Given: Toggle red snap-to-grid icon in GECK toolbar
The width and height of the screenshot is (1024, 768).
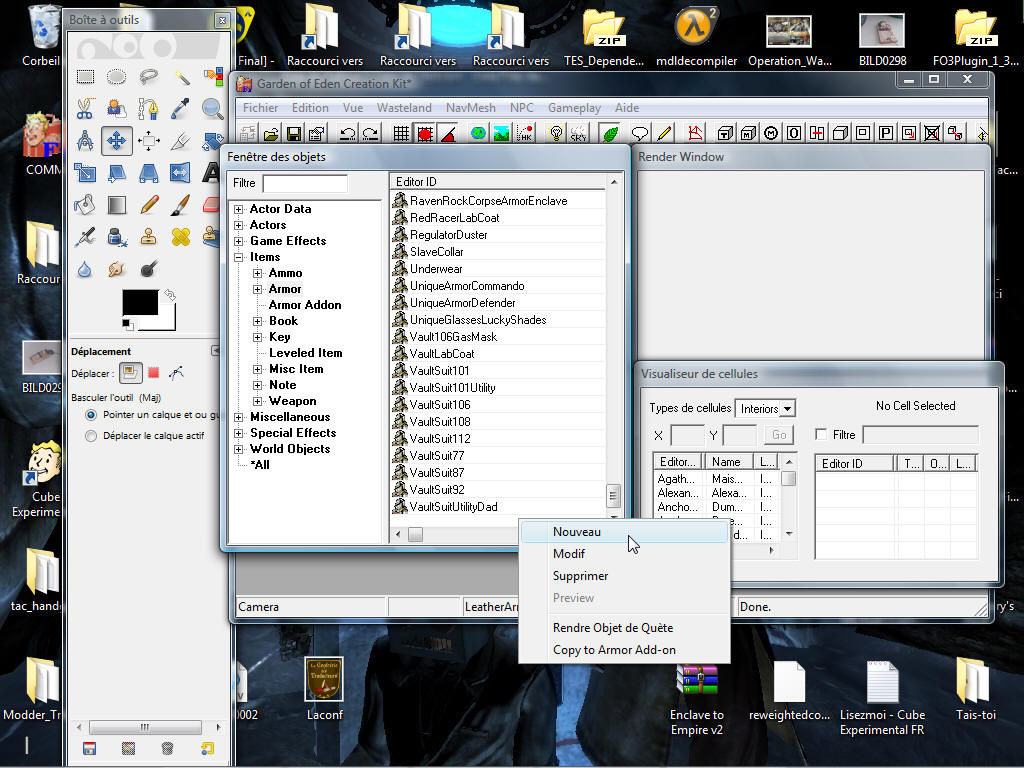Looking at the screenshot, I should click(x=425, y=134).
